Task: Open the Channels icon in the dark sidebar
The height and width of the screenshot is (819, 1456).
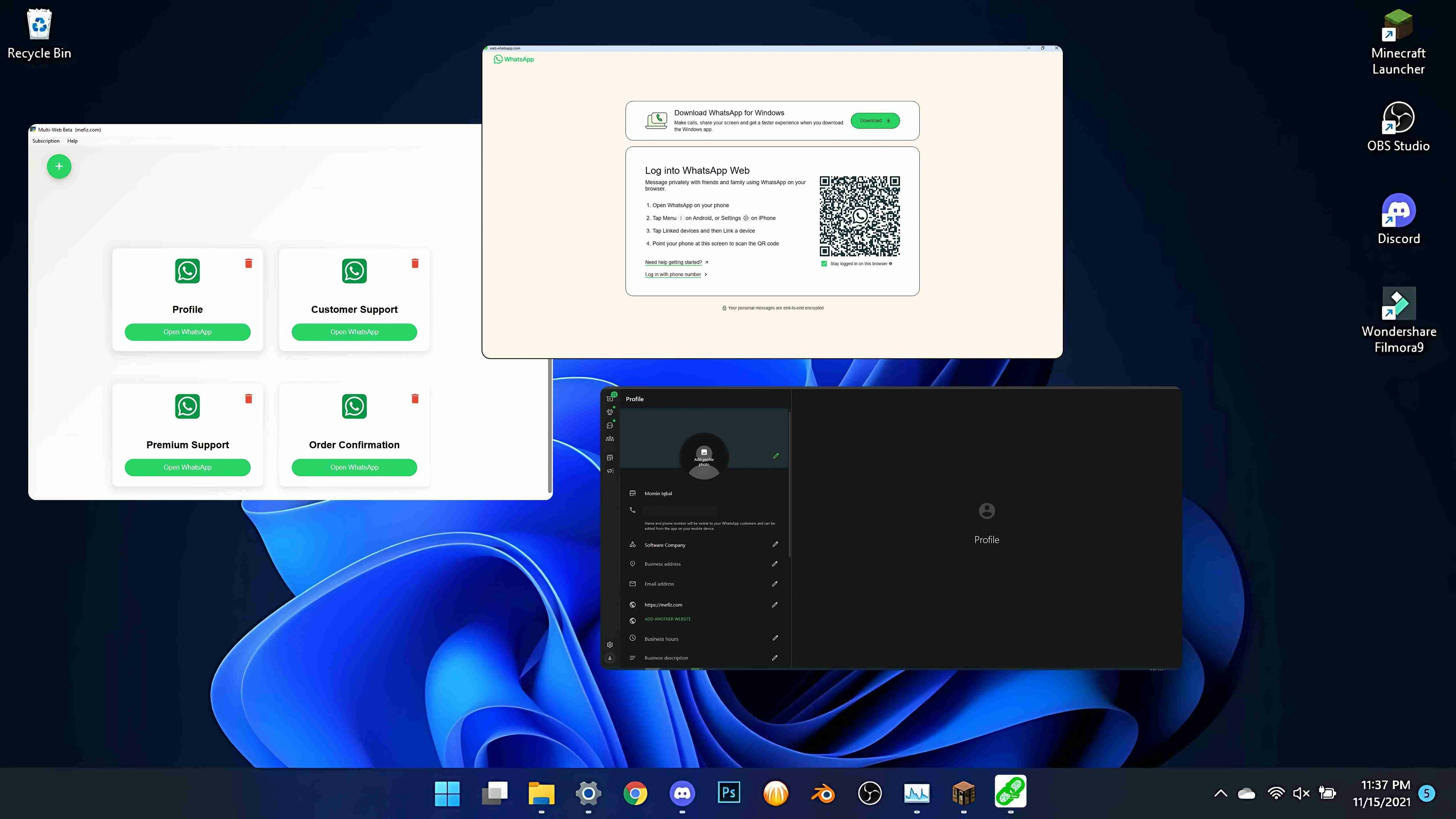Action: coord(610,425)
